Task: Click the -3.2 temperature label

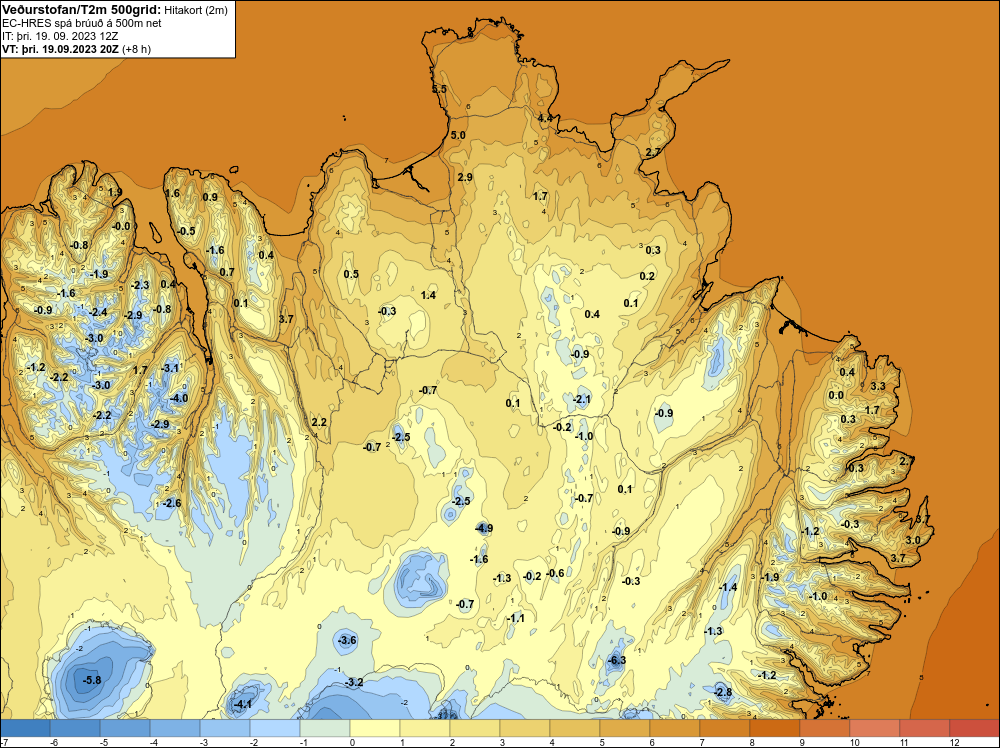Action: [x=353, y=682]
